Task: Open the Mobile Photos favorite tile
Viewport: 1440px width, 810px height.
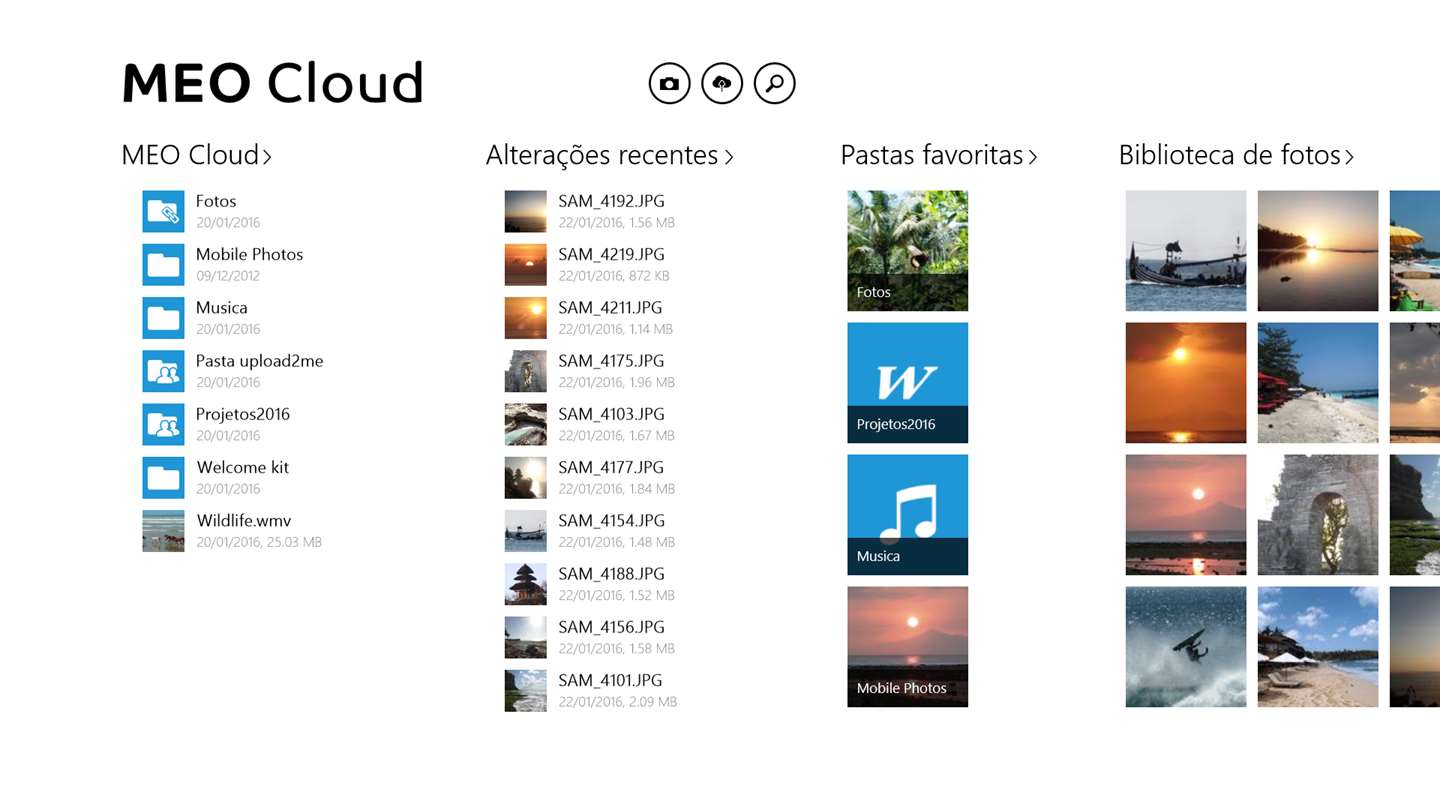Action: pyautogui.click(x=907, y=646)
